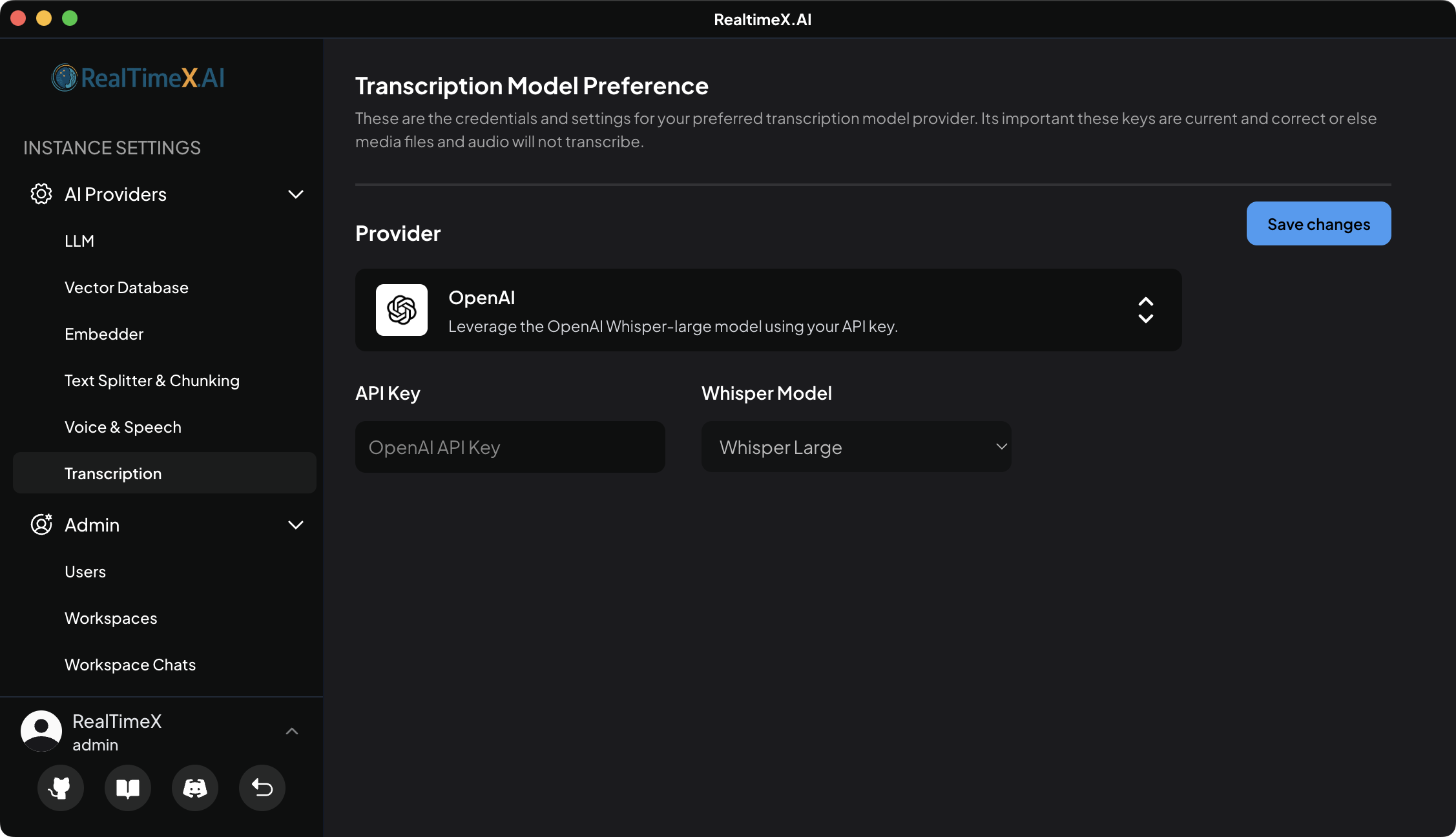The height and width of the screenshot is (837, 1456).
Task: Click the AI Providers gear icon
Action: (41, 194)
